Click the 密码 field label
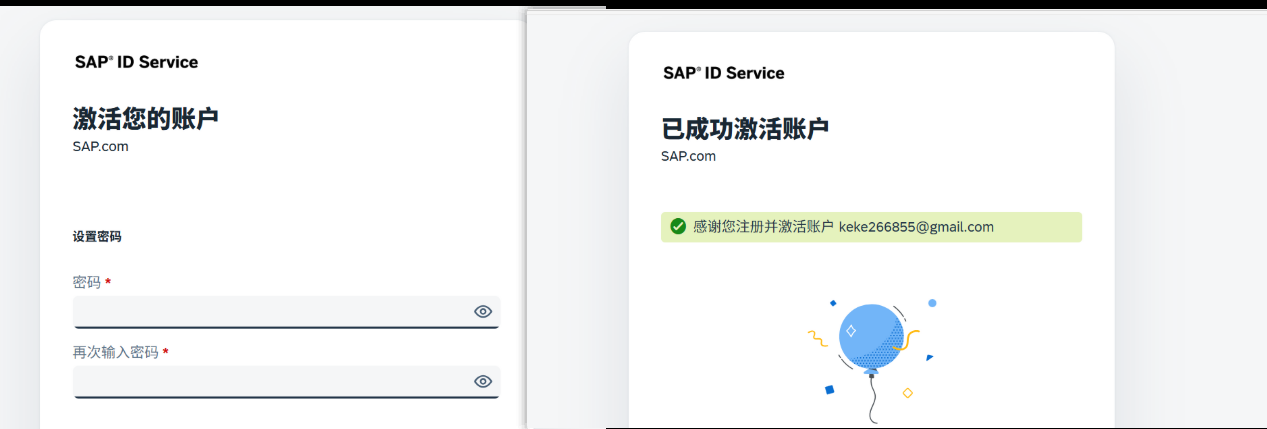This screenshot has width=1267, height=429. [87, 283]
